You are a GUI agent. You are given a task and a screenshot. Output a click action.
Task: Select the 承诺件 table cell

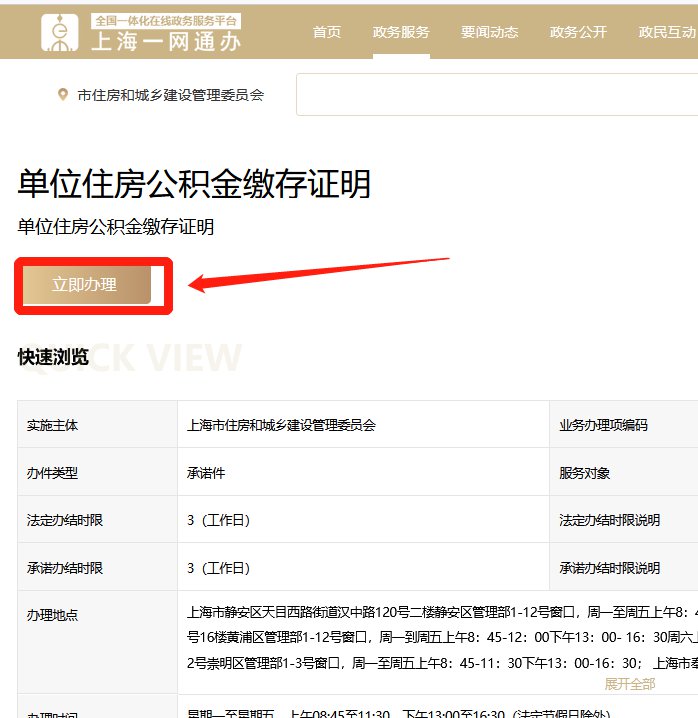tap(206, 473)
